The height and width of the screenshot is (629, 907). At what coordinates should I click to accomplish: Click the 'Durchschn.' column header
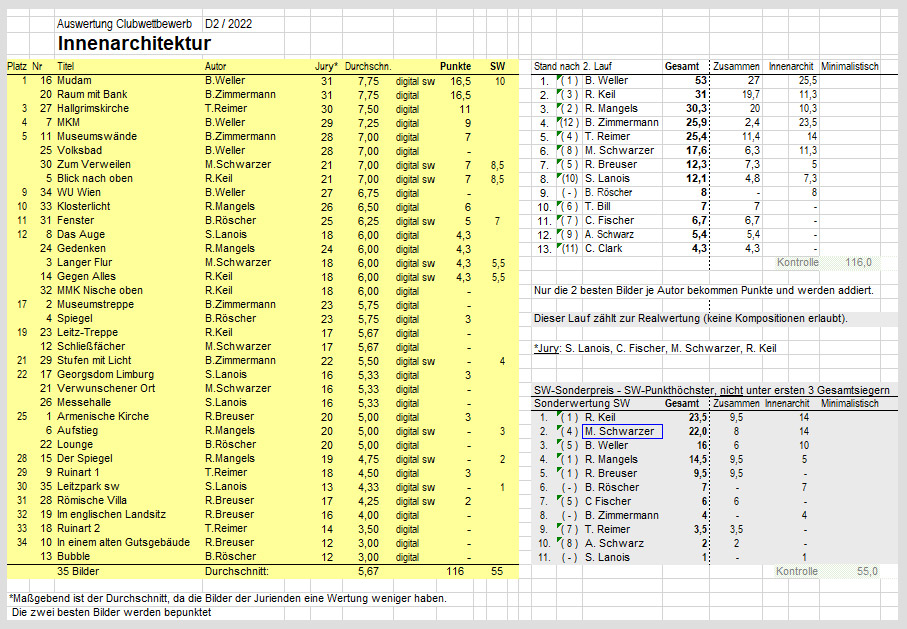pos(368,67)
